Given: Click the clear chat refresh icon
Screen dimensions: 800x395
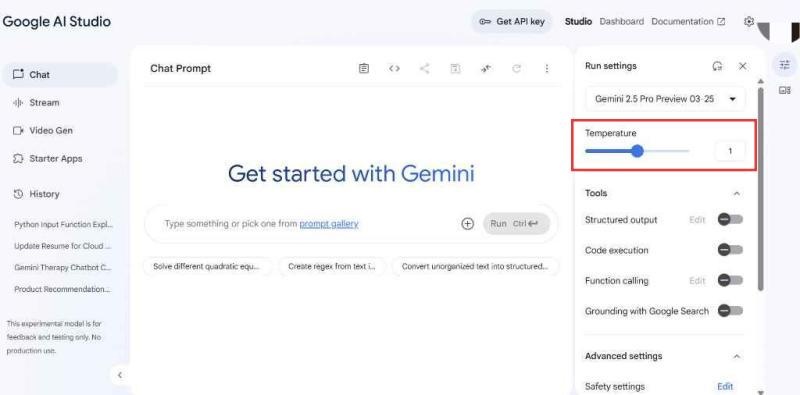Looking at the screenshot, I should (516, 68).
